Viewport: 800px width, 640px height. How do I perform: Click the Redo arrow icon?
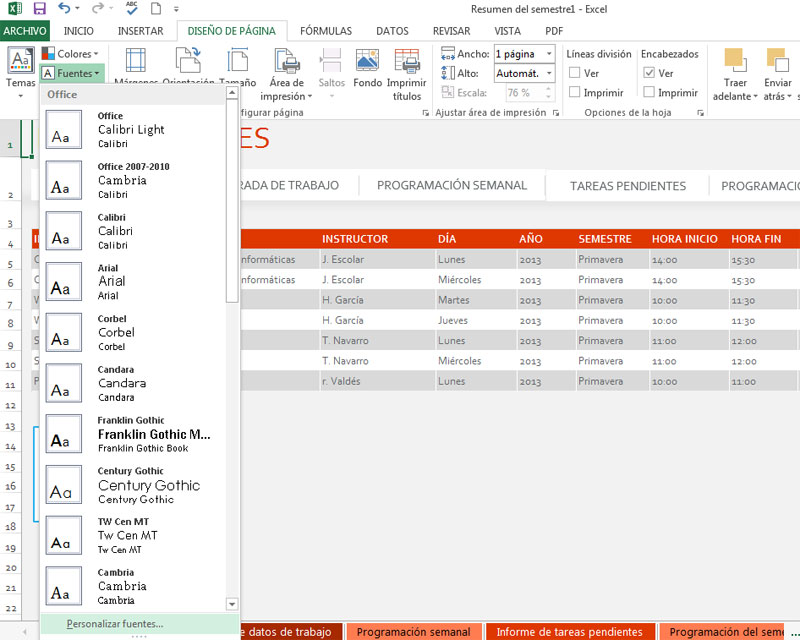(97, 8)
